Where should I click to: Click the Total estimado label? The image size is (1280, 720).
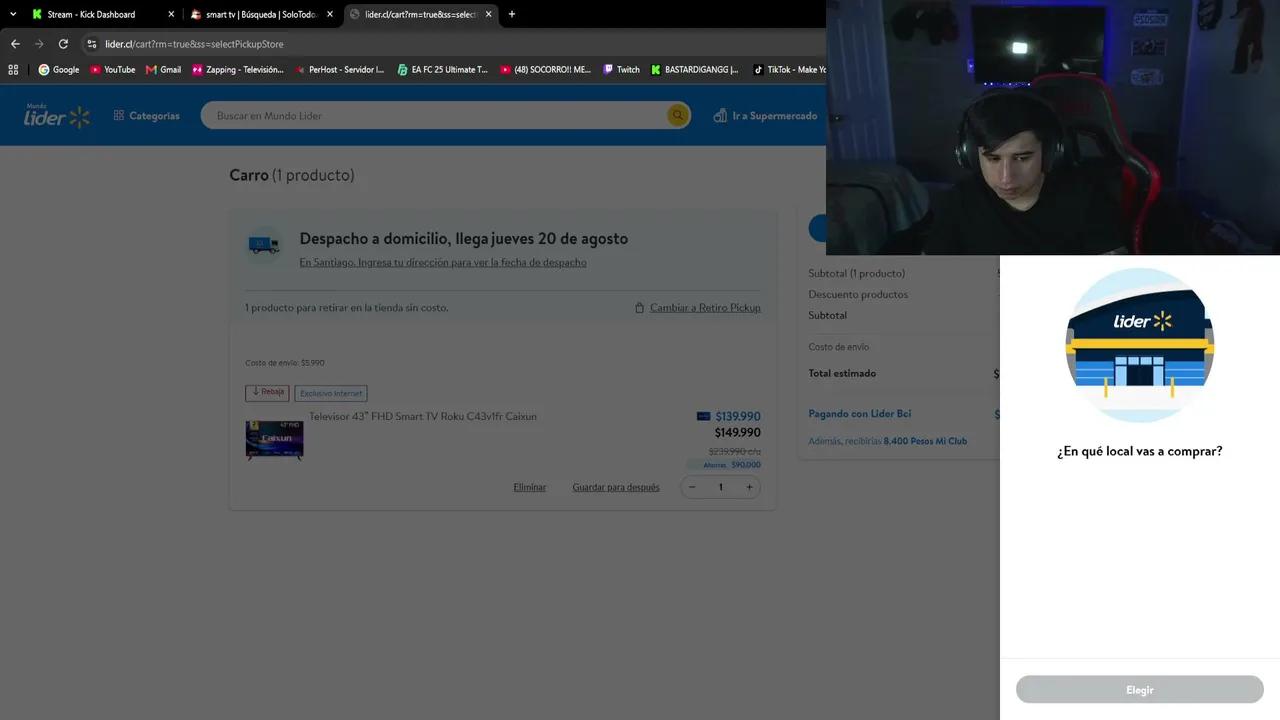pyautogui.click(x=842, y=374)
